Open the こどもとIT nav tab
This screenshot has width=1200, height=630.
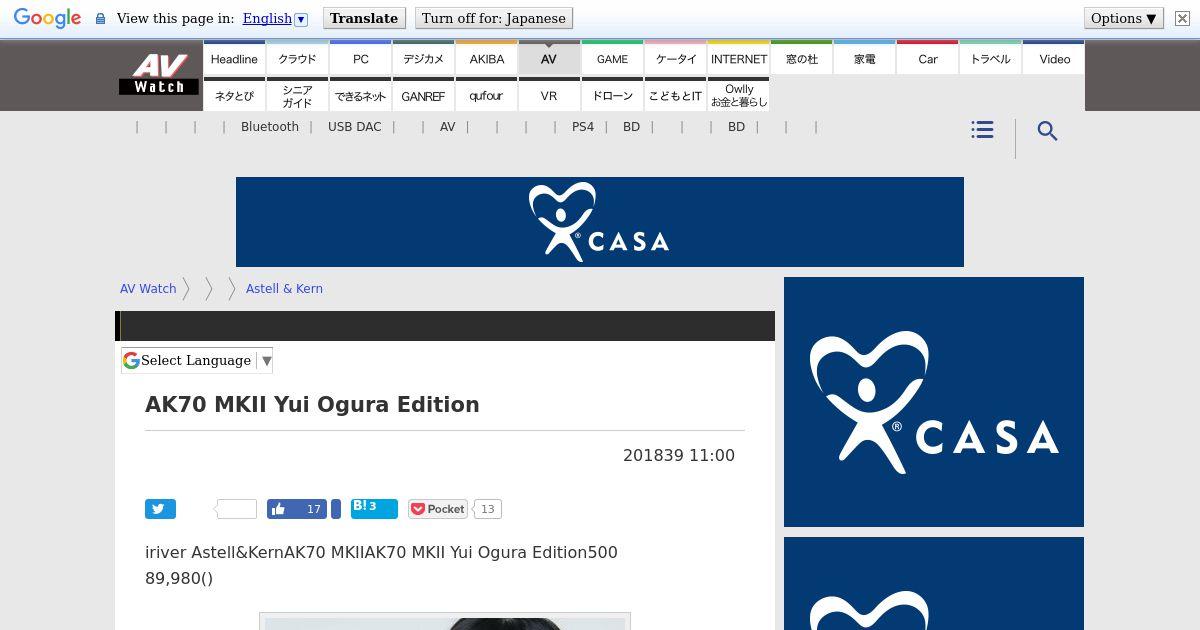pos(675,95)
